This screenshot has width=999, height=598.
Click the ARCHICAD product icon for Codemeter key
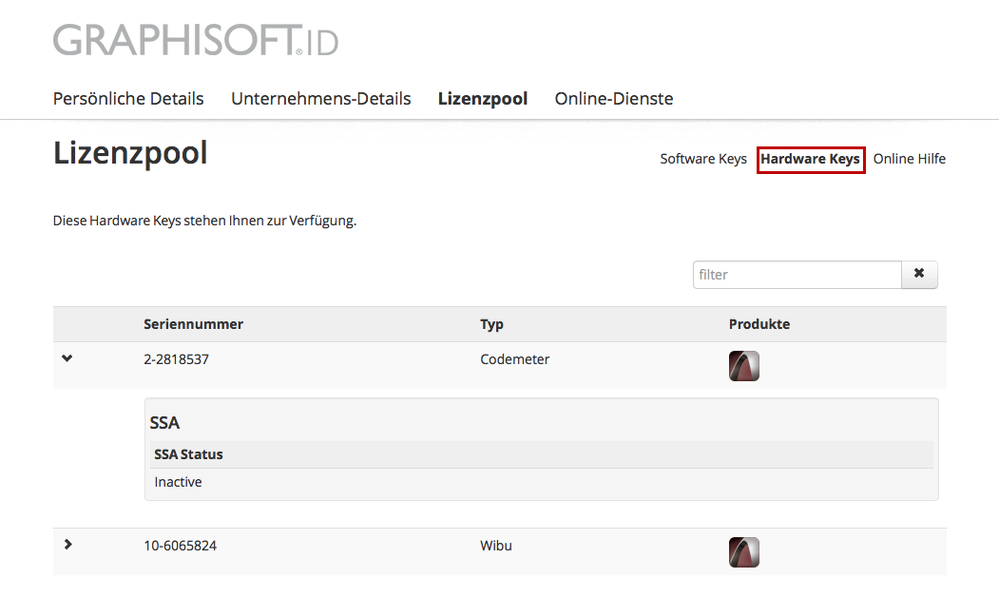(x=744, y=366)
